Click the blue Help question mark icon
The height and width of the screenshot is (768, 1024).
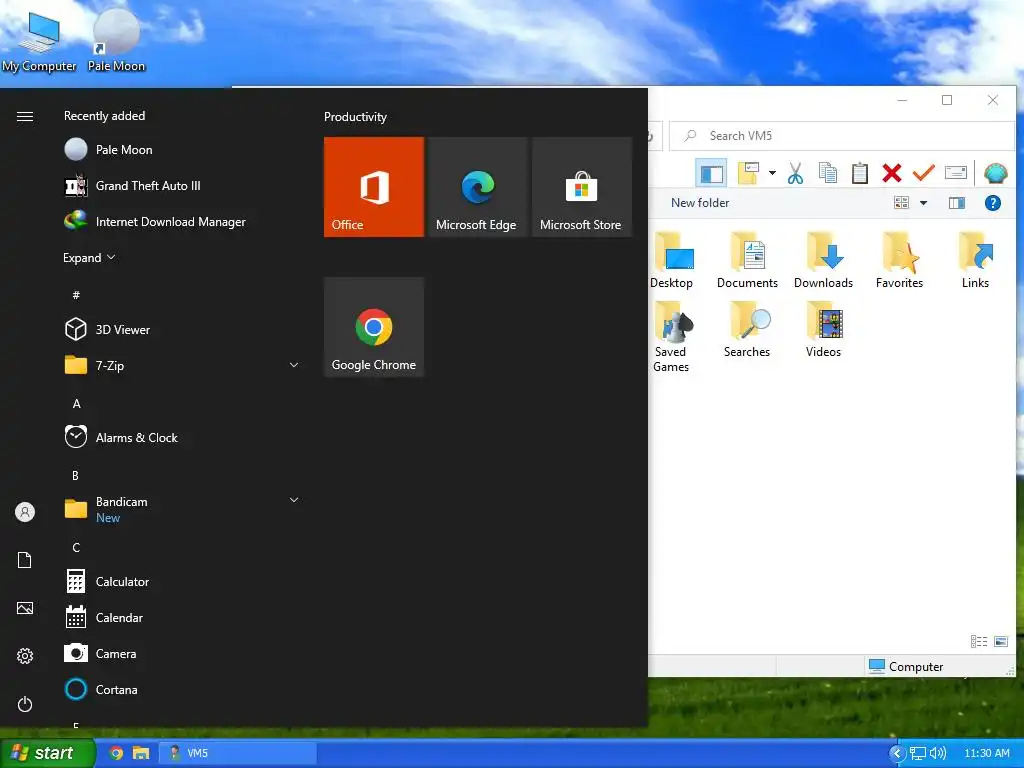point(993,203)
